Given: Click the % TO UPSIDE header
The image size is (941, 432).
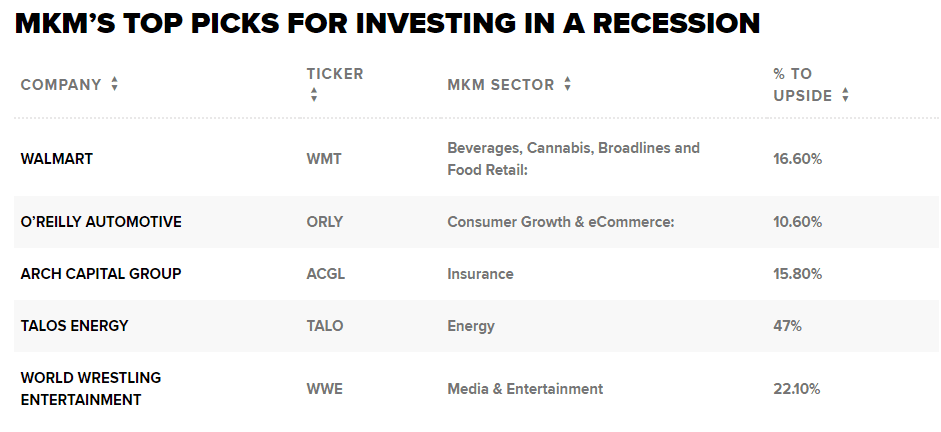Looking at the screenshot, I should pos(803,85).
